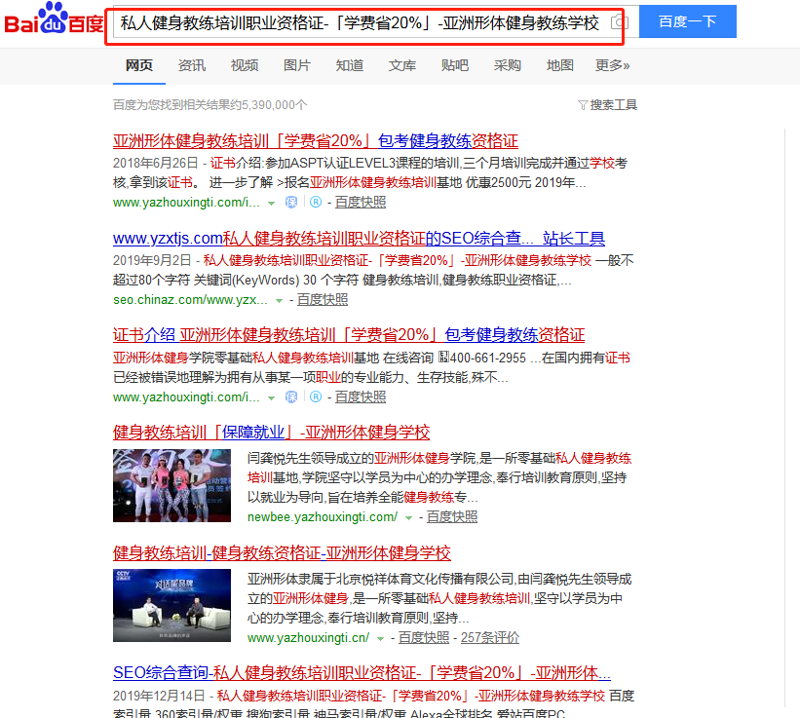800x718 pixels.
Task: Click the funnel icon beside 搜索工具
Action: 583,105
